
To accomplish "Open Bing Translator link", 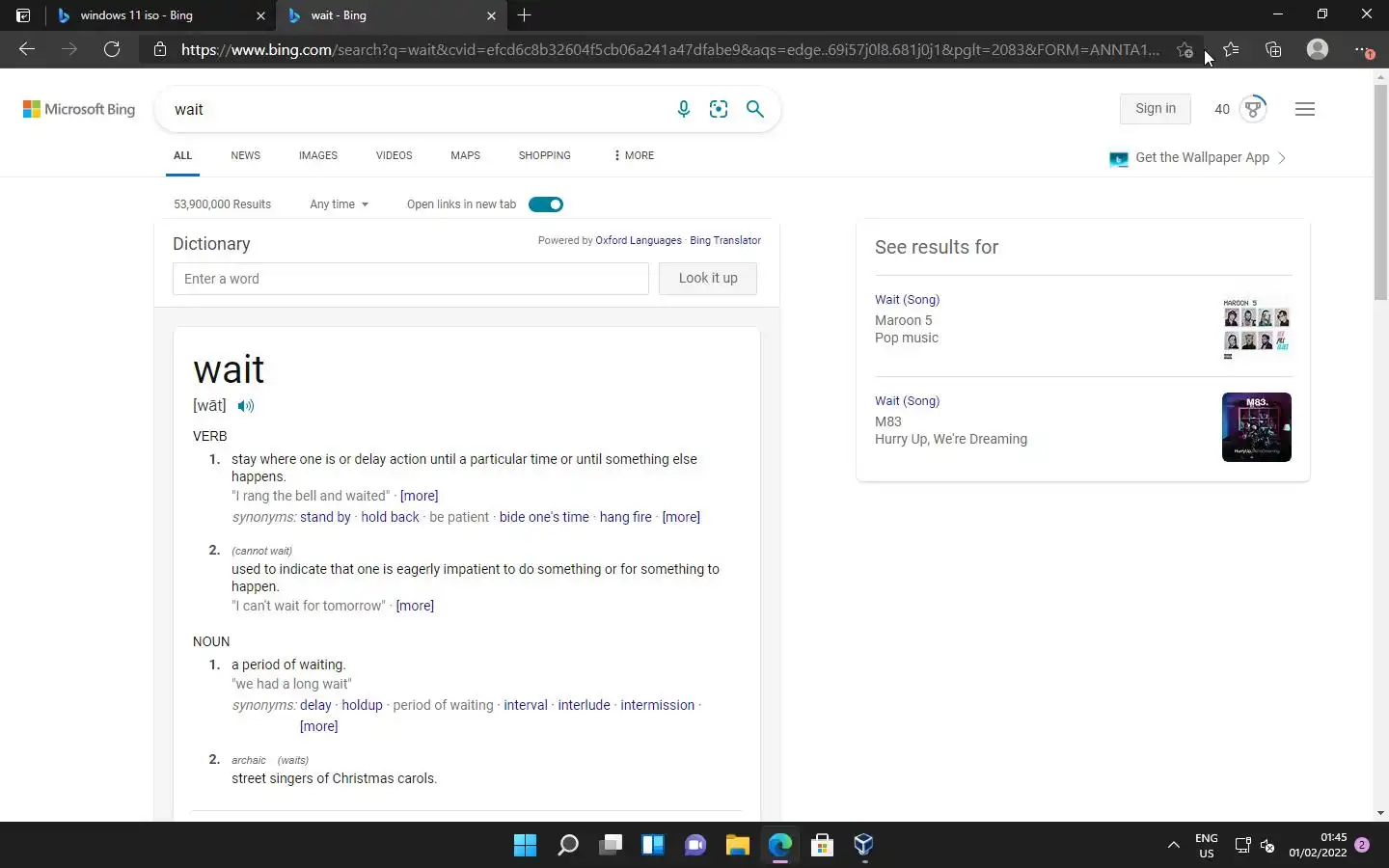I will pyautogui.click(x=725, y=240).
